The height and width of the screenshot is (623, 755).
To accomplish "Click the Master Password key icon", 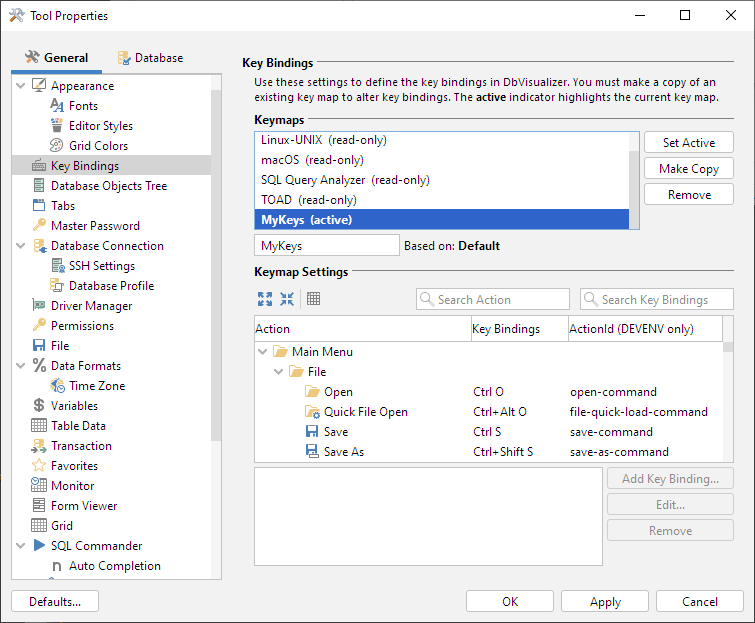I will click(39, 226).
